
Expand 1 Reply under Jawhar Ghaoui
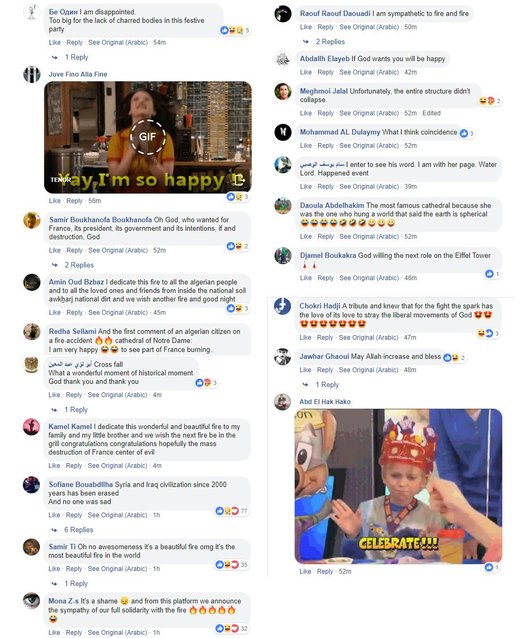coord(327,385)
